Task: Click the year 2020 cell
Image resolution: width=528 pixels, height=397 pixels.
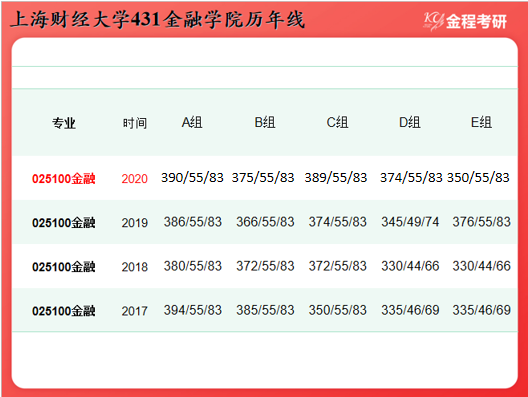Action: click(x=134, y=178)
